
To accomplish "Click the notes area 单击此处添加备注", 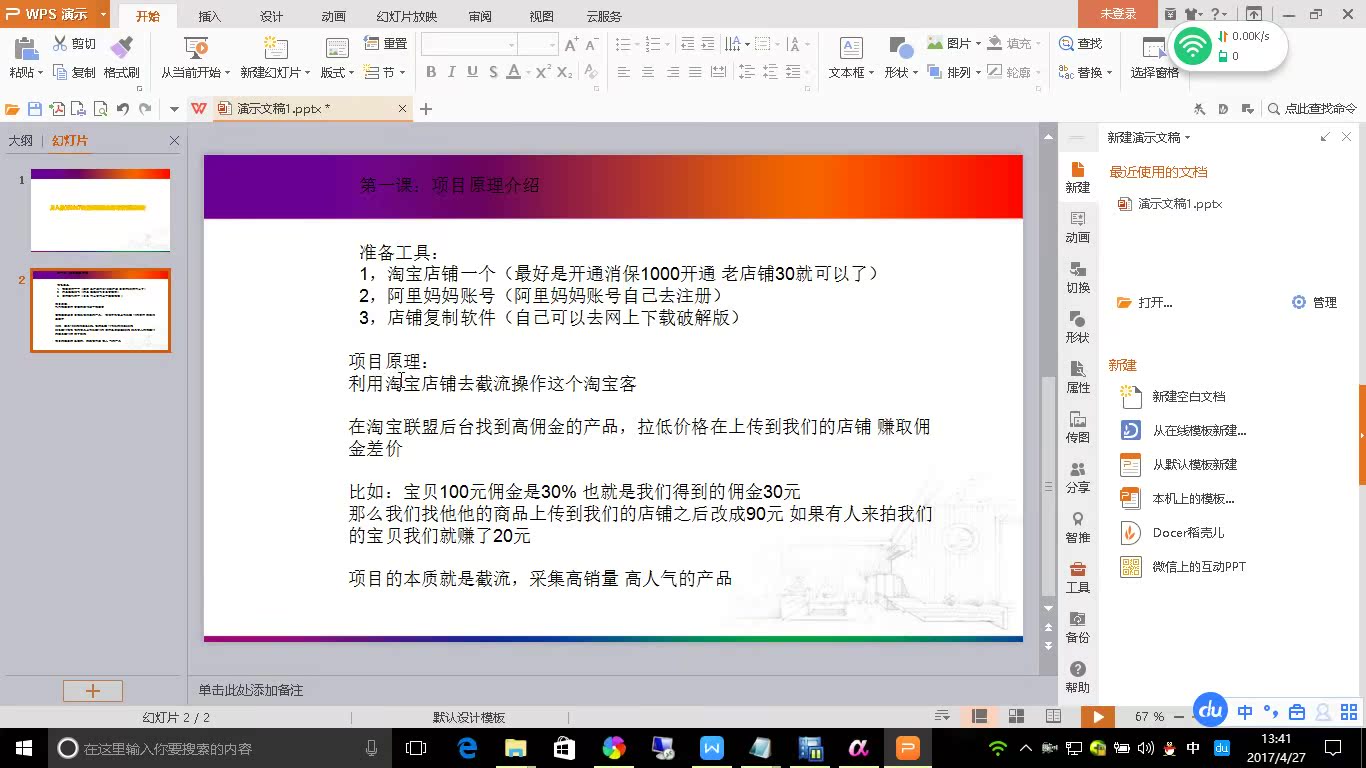I will (250, 690).
